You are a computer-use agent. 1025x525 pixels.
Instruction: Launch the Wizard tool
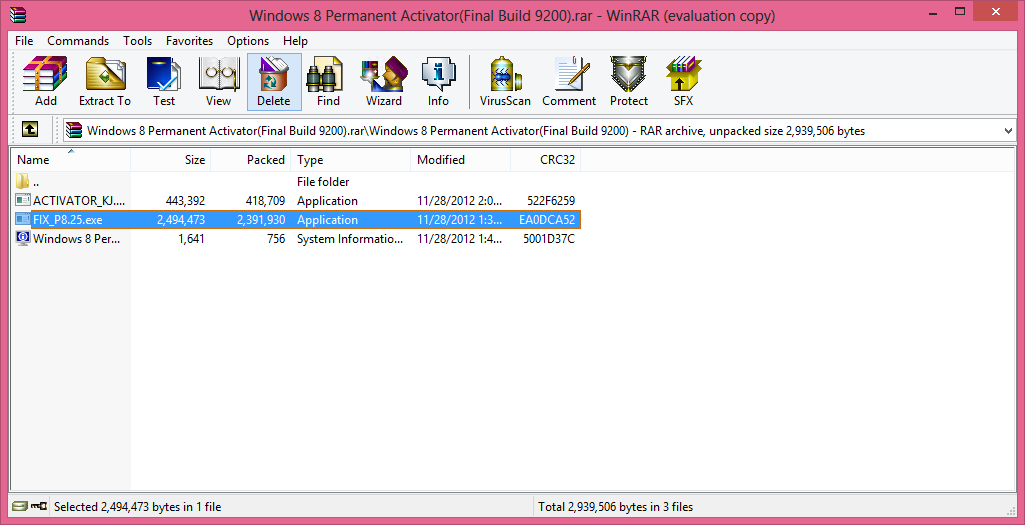(x=384, y=82)
